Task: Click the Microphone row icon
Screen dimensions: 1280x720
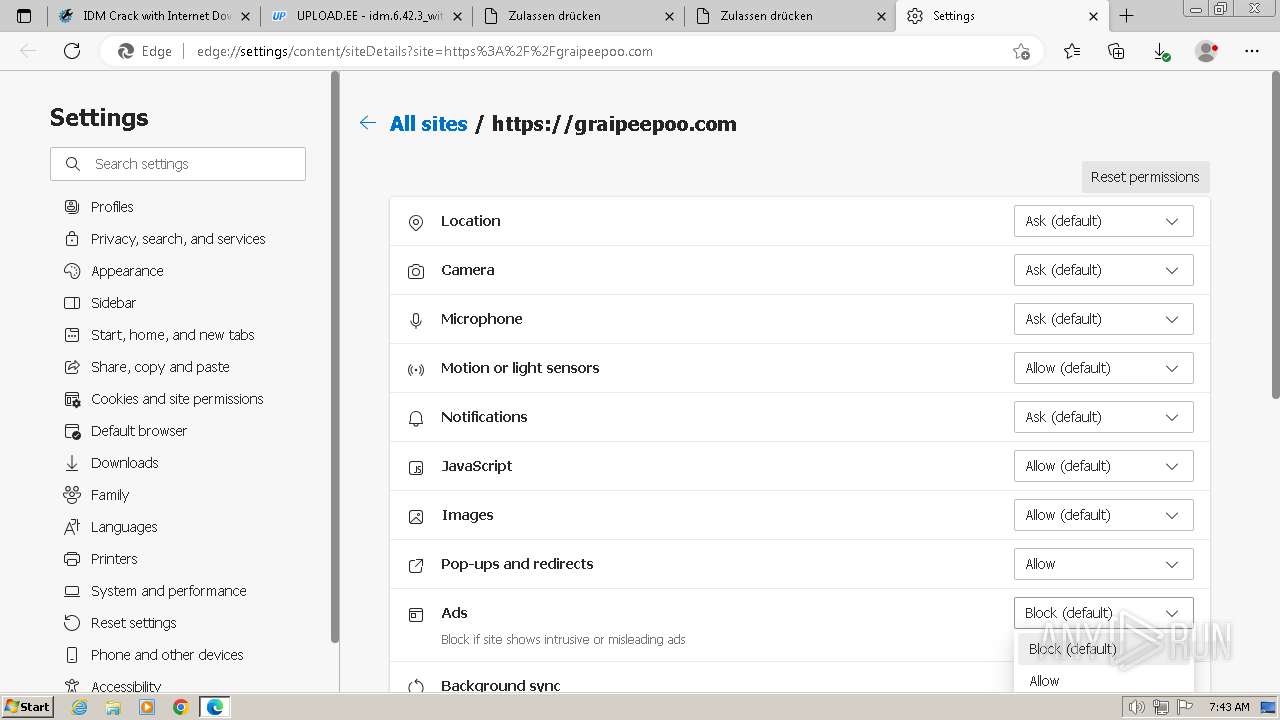Action: point(416,320)
